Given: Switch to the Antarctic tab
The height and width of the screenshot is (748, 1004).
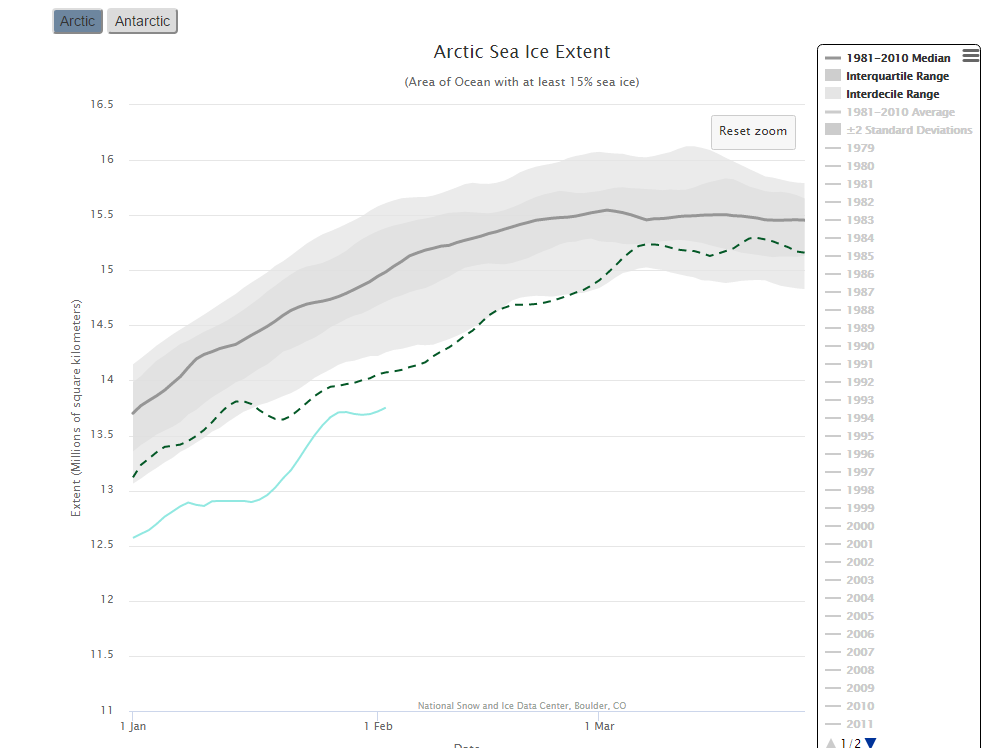Looking at the screenshot, I should [x=142, y=21].
